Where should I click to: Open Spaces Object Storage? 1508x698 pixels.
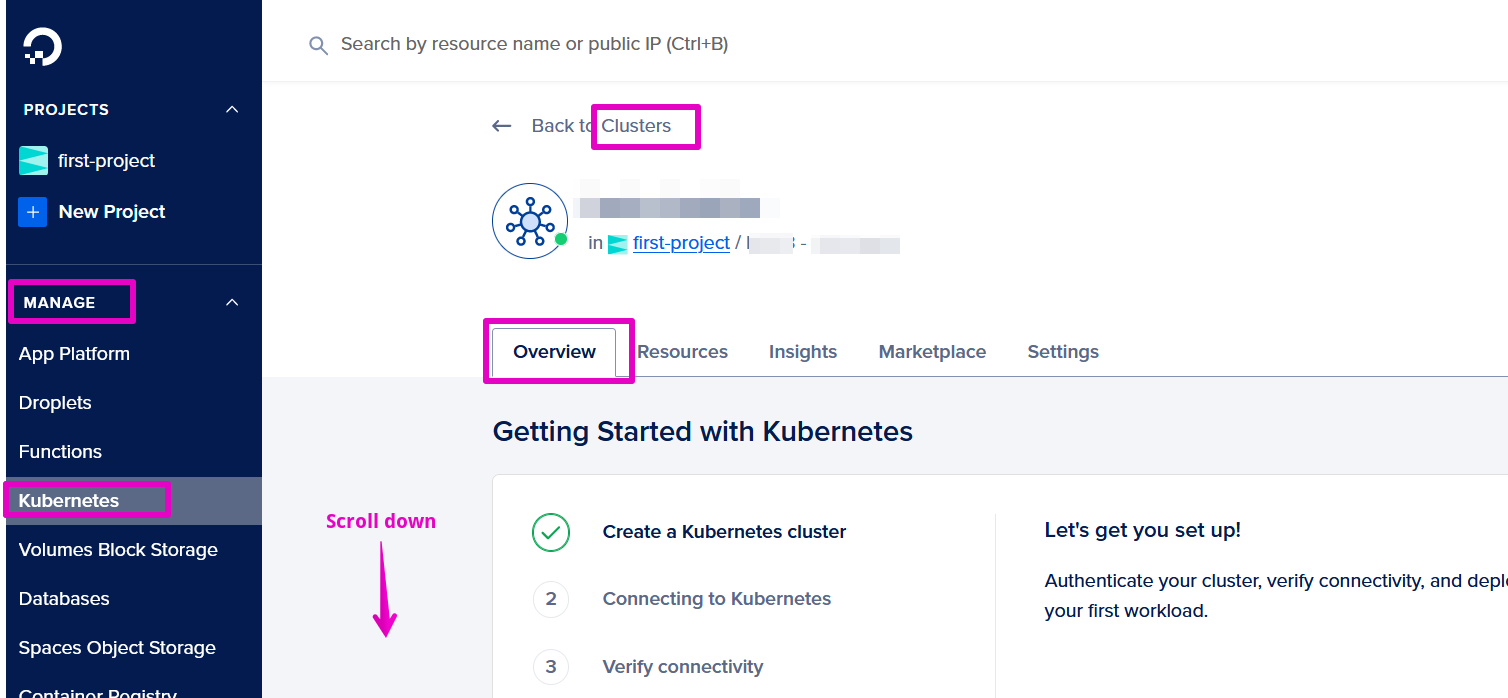coord(117,648)
